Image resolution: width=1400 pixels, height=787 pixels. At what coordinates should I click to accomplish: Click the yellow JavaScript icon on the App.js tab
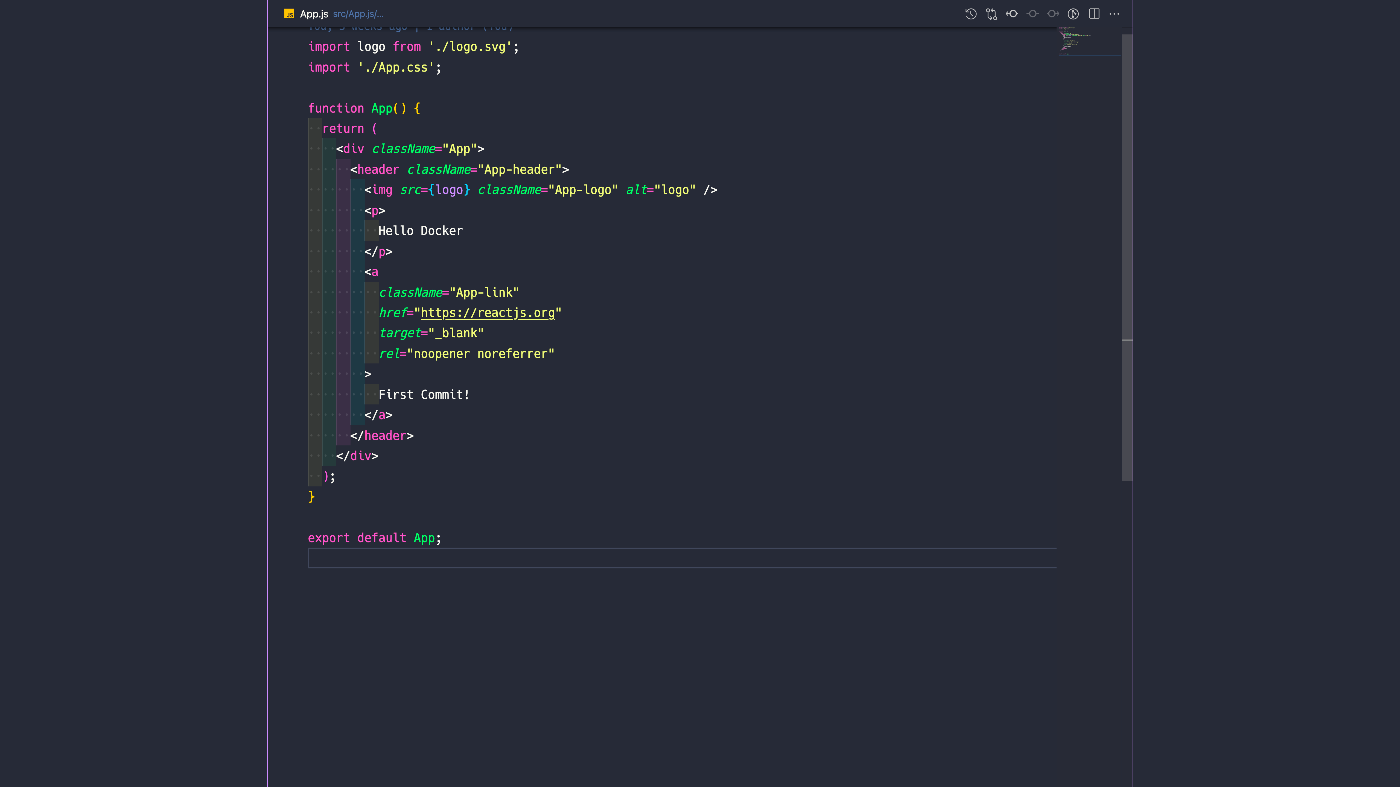click(x=289, y=14)
